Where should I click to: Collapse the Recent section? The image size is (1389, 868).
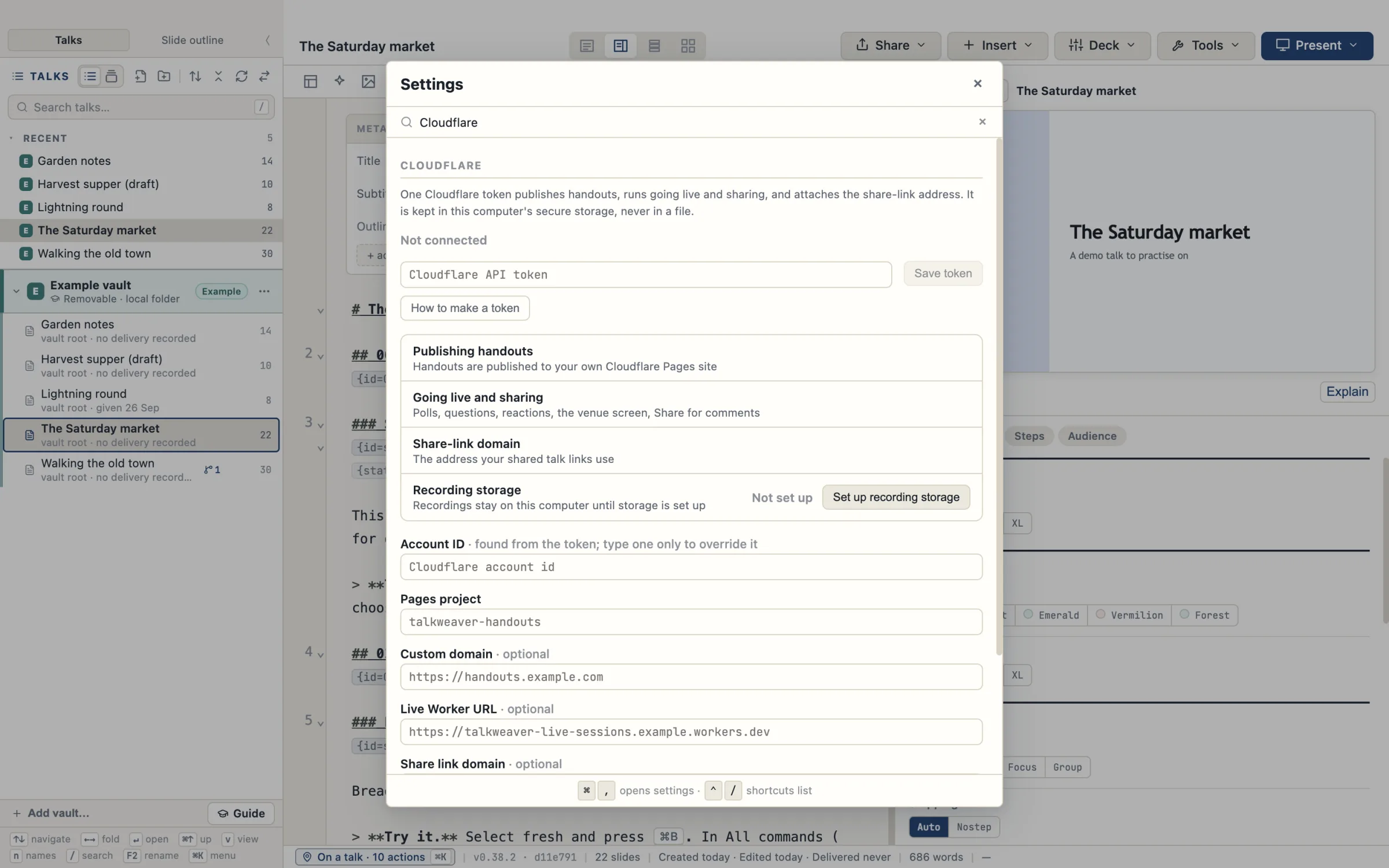coord(11,138)
